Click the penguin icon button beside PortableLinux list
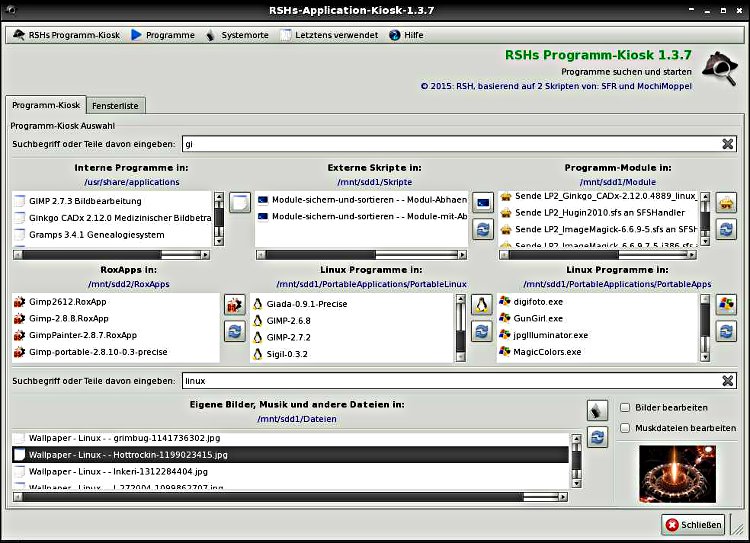750x543 pixels. coord(482,305)
